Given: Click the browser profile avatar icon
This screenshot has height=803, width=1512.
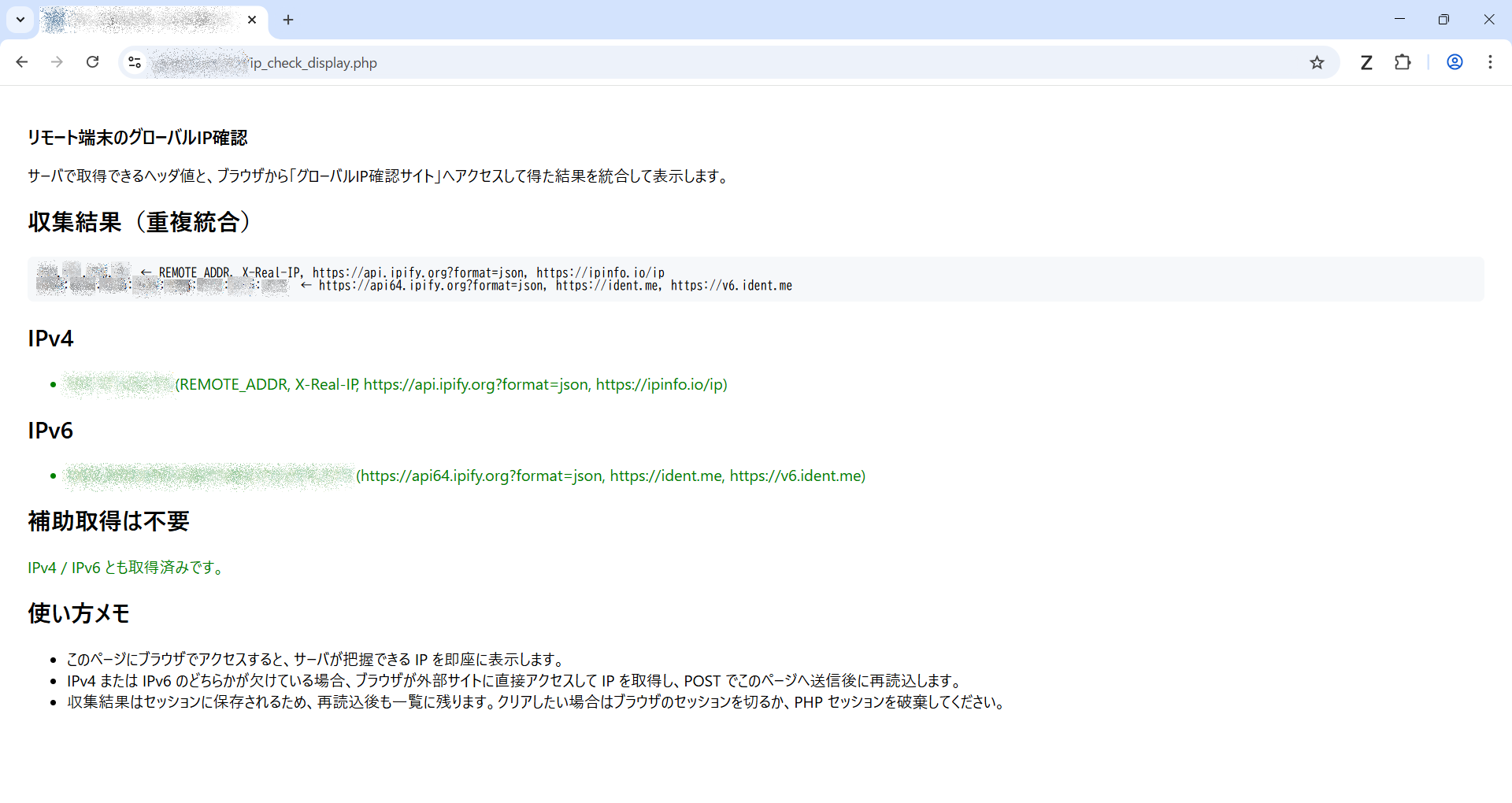Looking at the screenshot, I should point(1455,62).
